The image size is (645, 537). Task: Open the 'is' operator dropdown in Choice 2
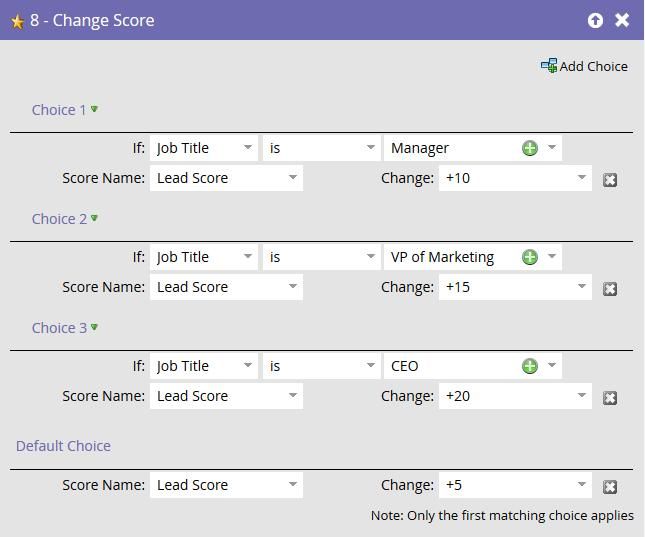[371, 257]
